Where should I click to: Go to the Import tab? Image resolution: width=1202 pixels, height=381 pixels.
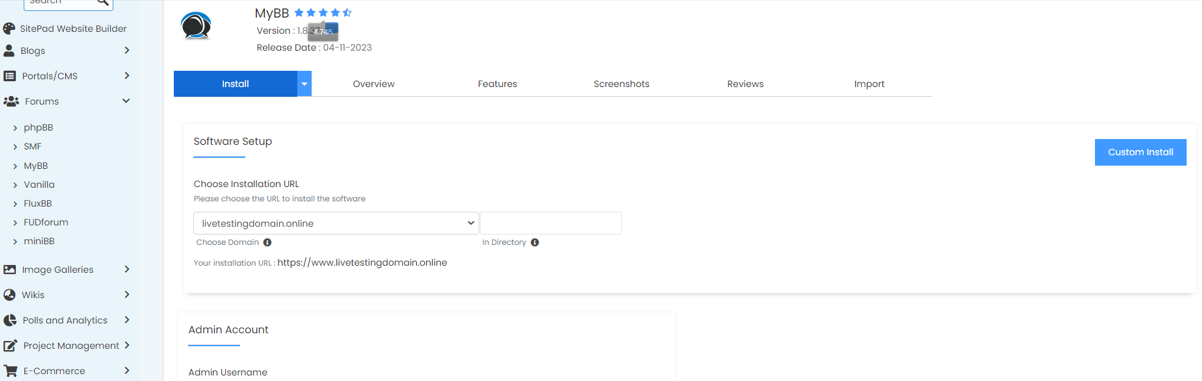click(869, 84)
